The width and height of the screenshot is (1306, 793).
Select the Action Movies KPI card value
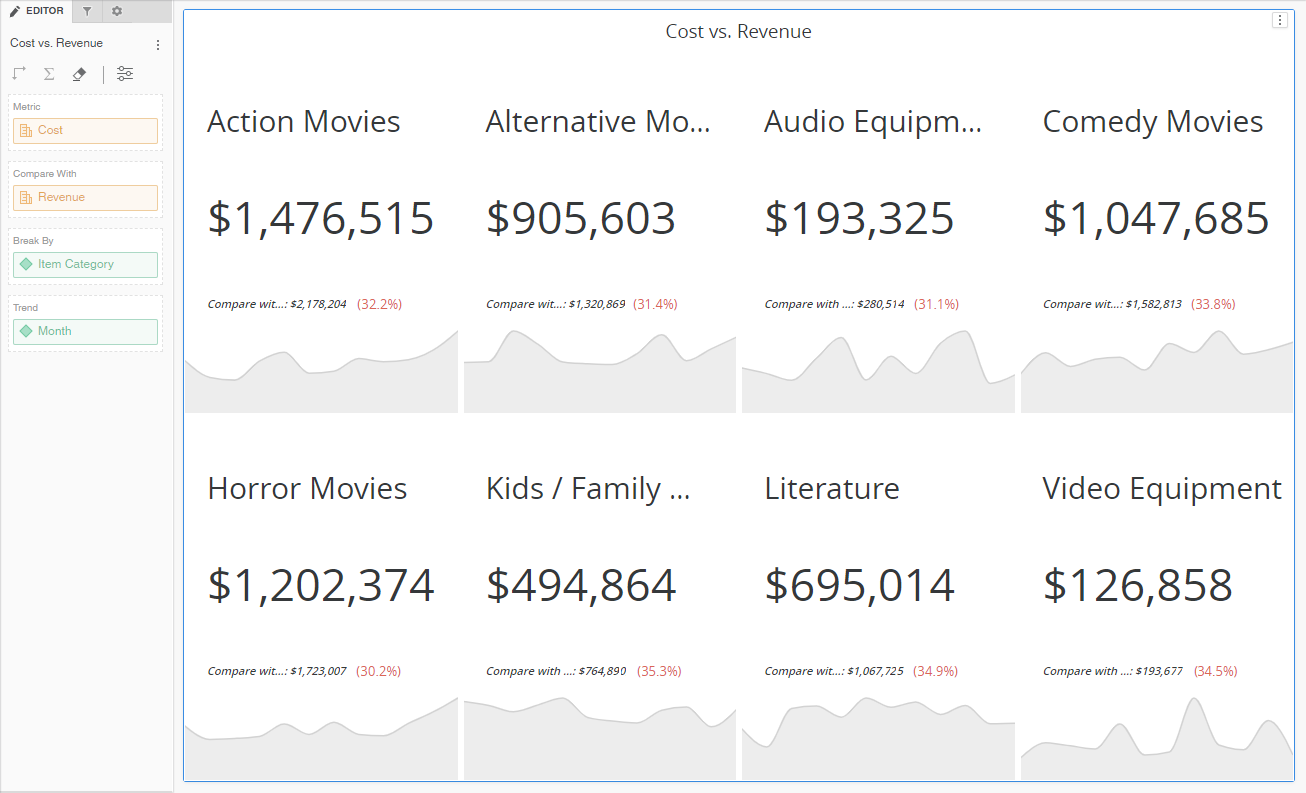click(x=320, y=219)
